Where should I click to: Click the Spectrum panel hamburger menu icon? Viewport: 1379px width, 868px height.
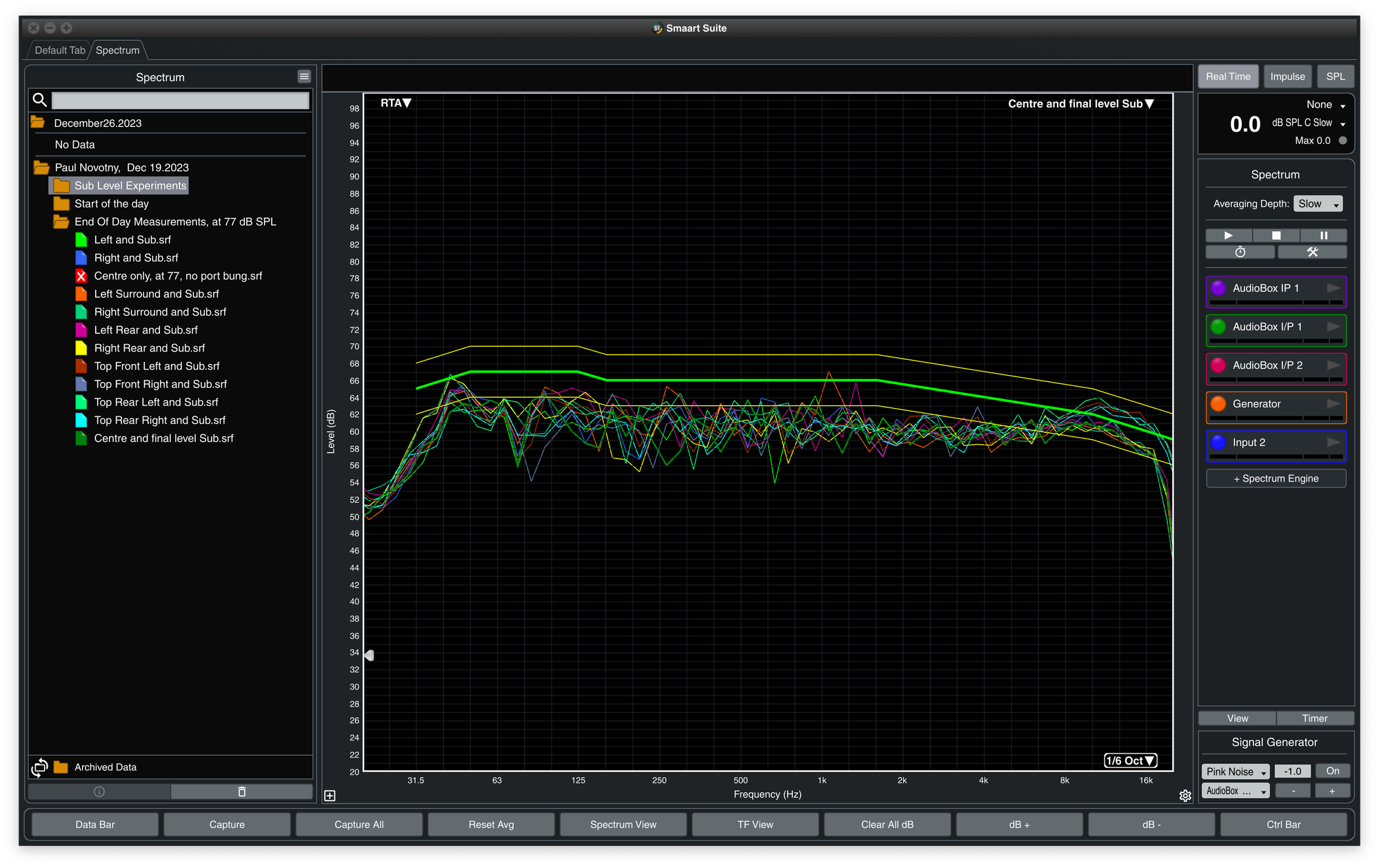pyautogui.click(x=304, y=77)
